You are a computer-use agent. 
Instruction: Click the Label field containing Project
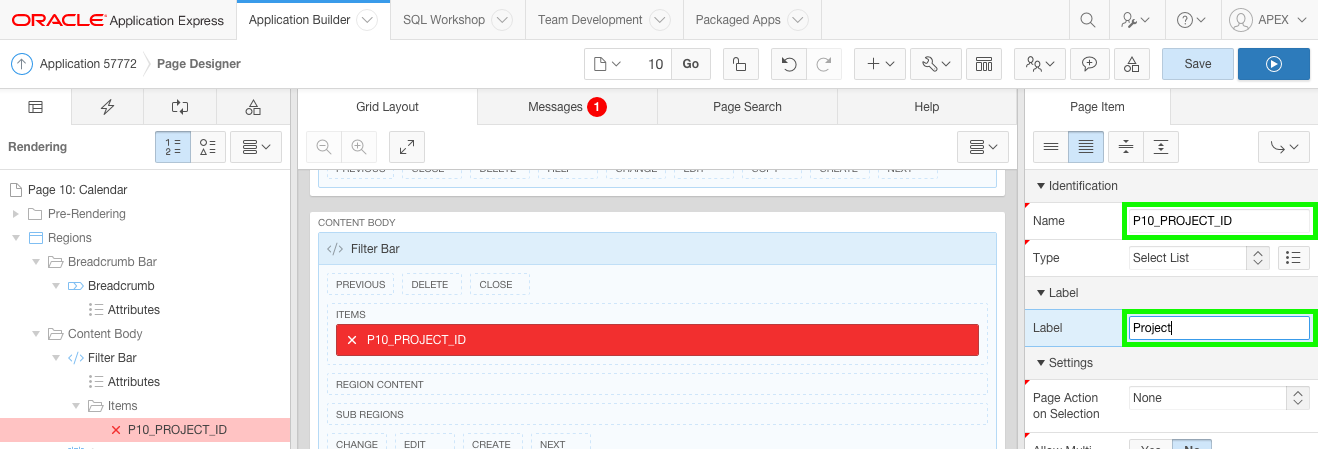tap(1220, 328)
